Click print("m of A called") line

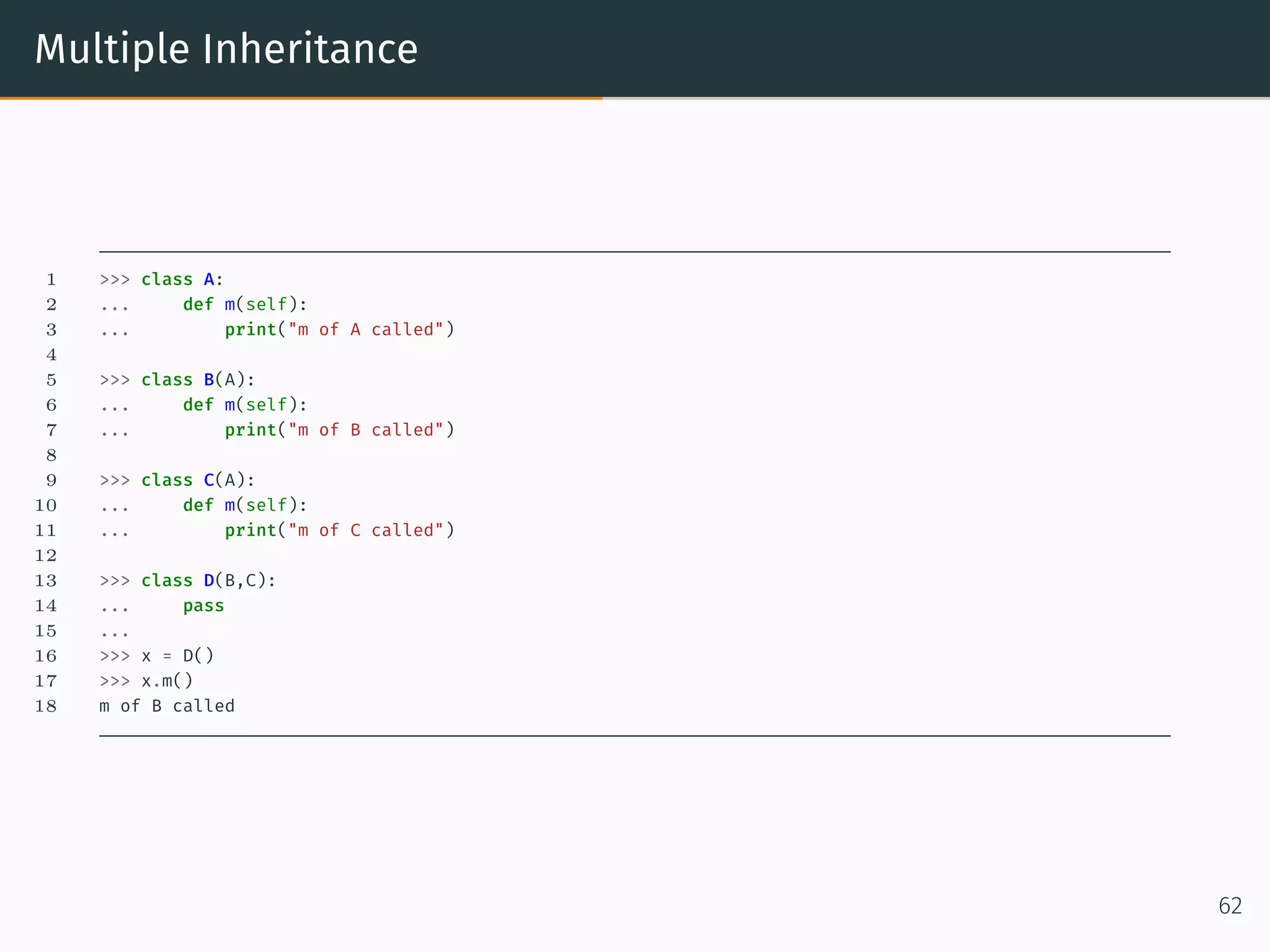pos(340,330)
